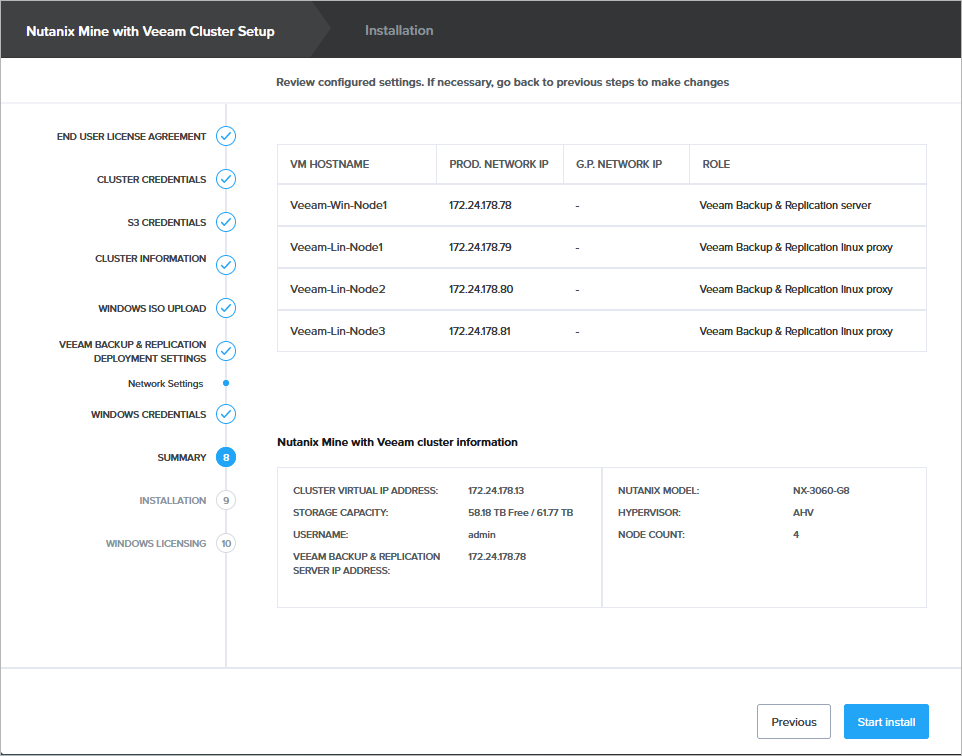Screen dimensions: 962x756
Task: Open the S3 Credentials step label
Action: [167, 222]
